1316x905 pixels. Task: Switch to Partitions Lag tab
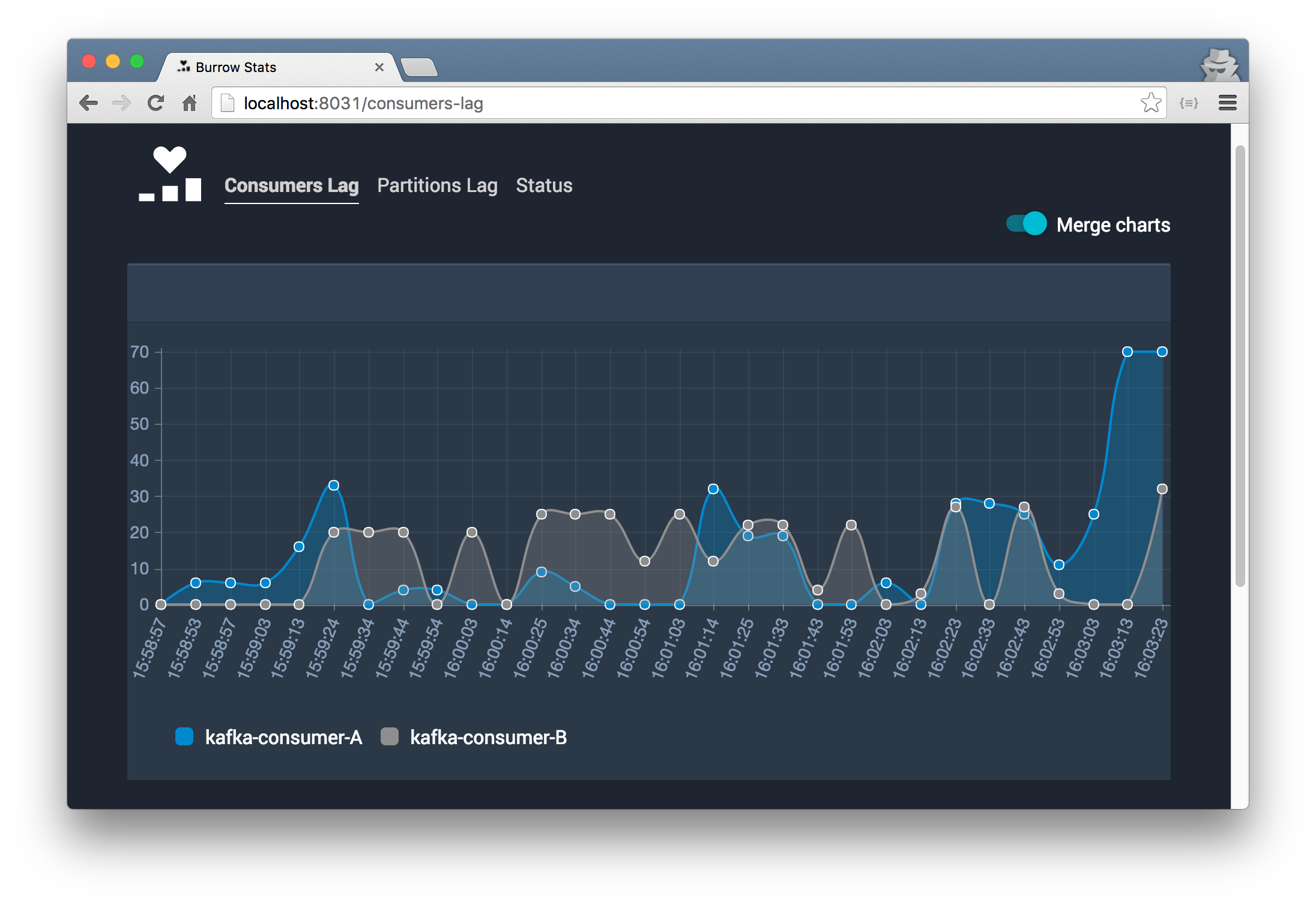[x=437, y=185]
